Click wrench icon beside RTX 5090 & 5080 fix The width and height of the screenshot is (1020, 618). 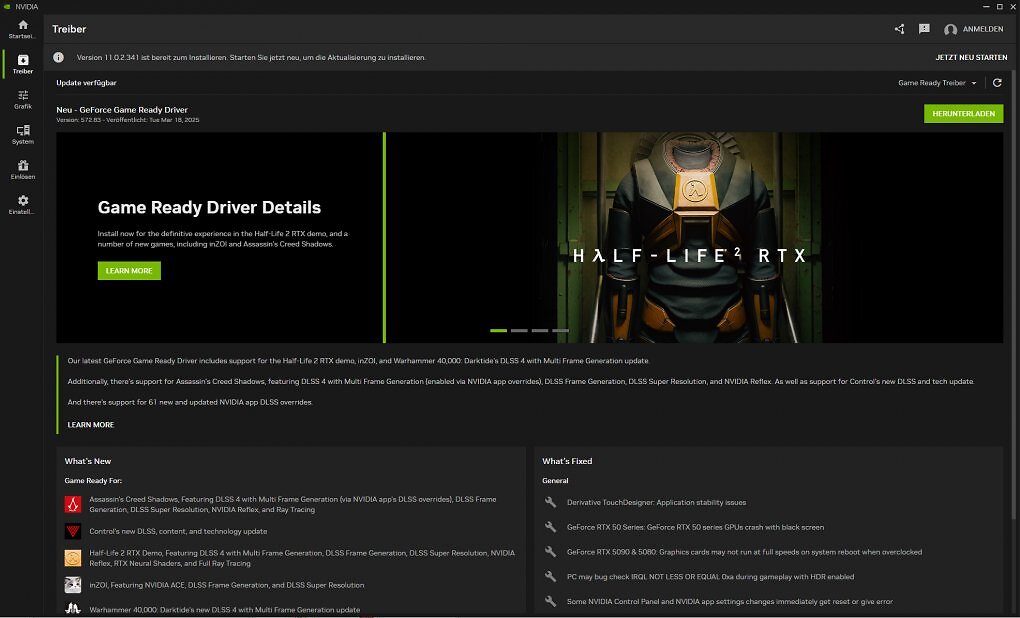[x=550, y=552]
